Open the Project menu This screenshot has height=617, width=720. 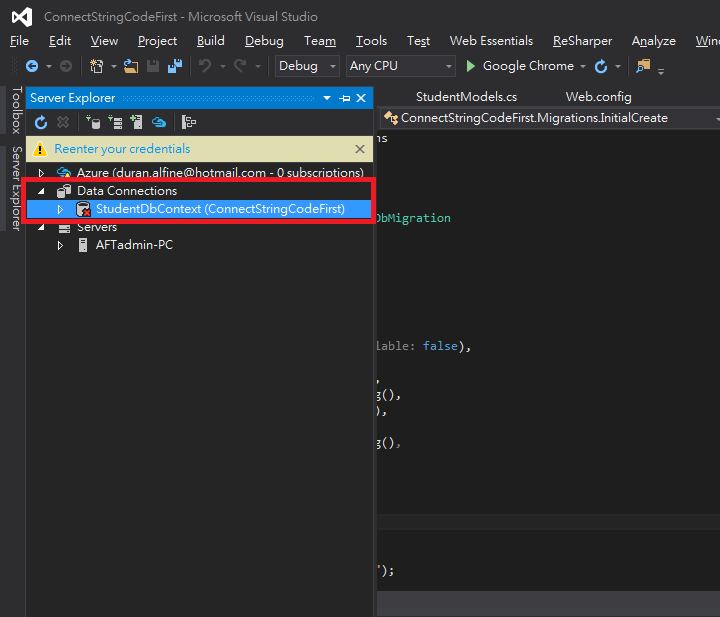[157, 41]
